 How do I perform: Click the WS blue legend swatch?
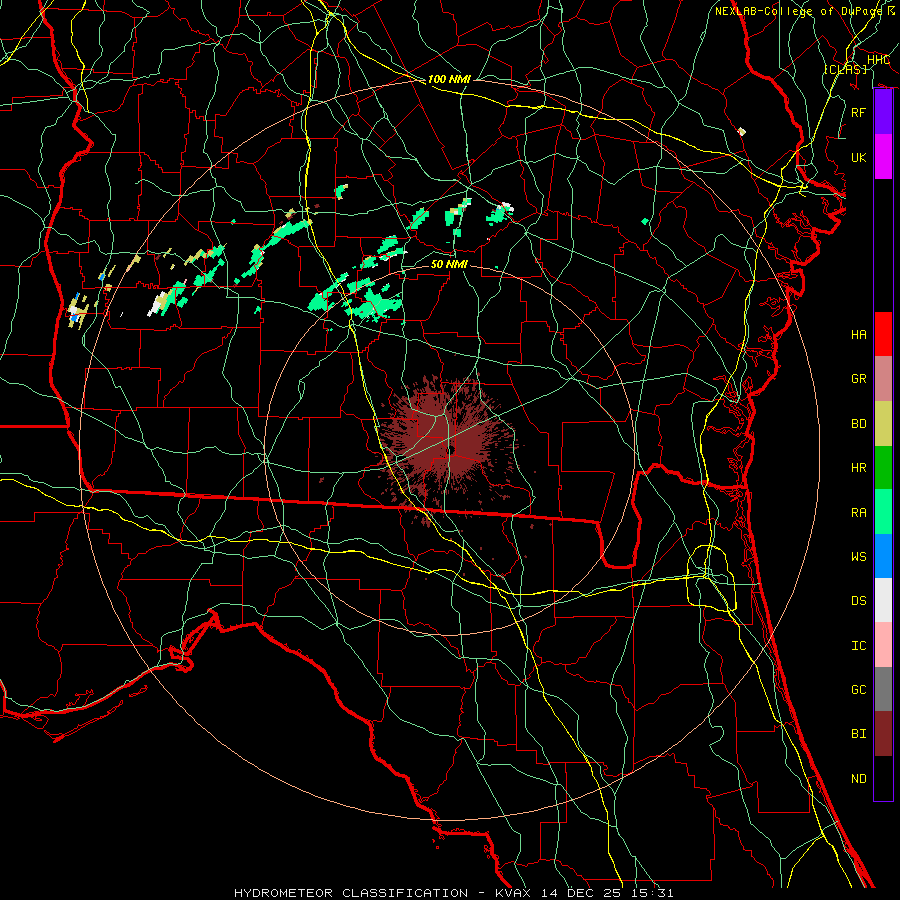[883, 556]
